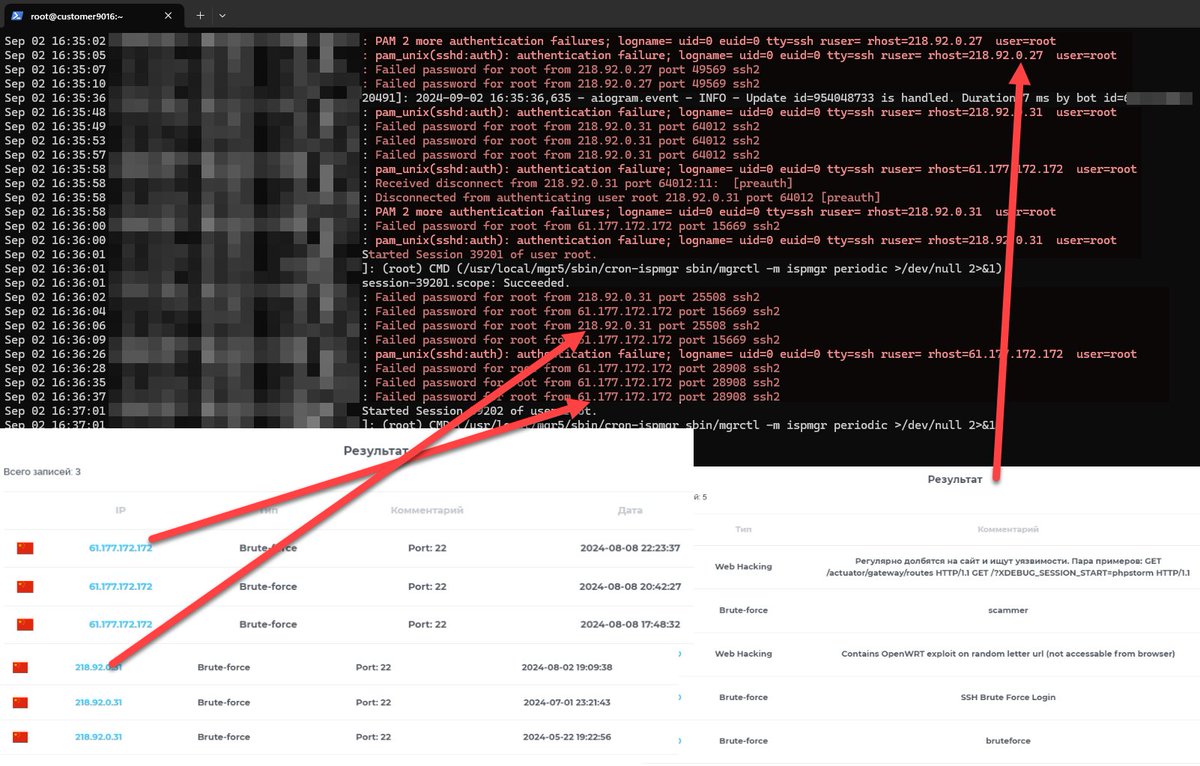Image resolution: width=1200 pixels, height=766 pixels.
Task: Click the Дата column header
Action: pyautogui.click(x=630, y=510)
